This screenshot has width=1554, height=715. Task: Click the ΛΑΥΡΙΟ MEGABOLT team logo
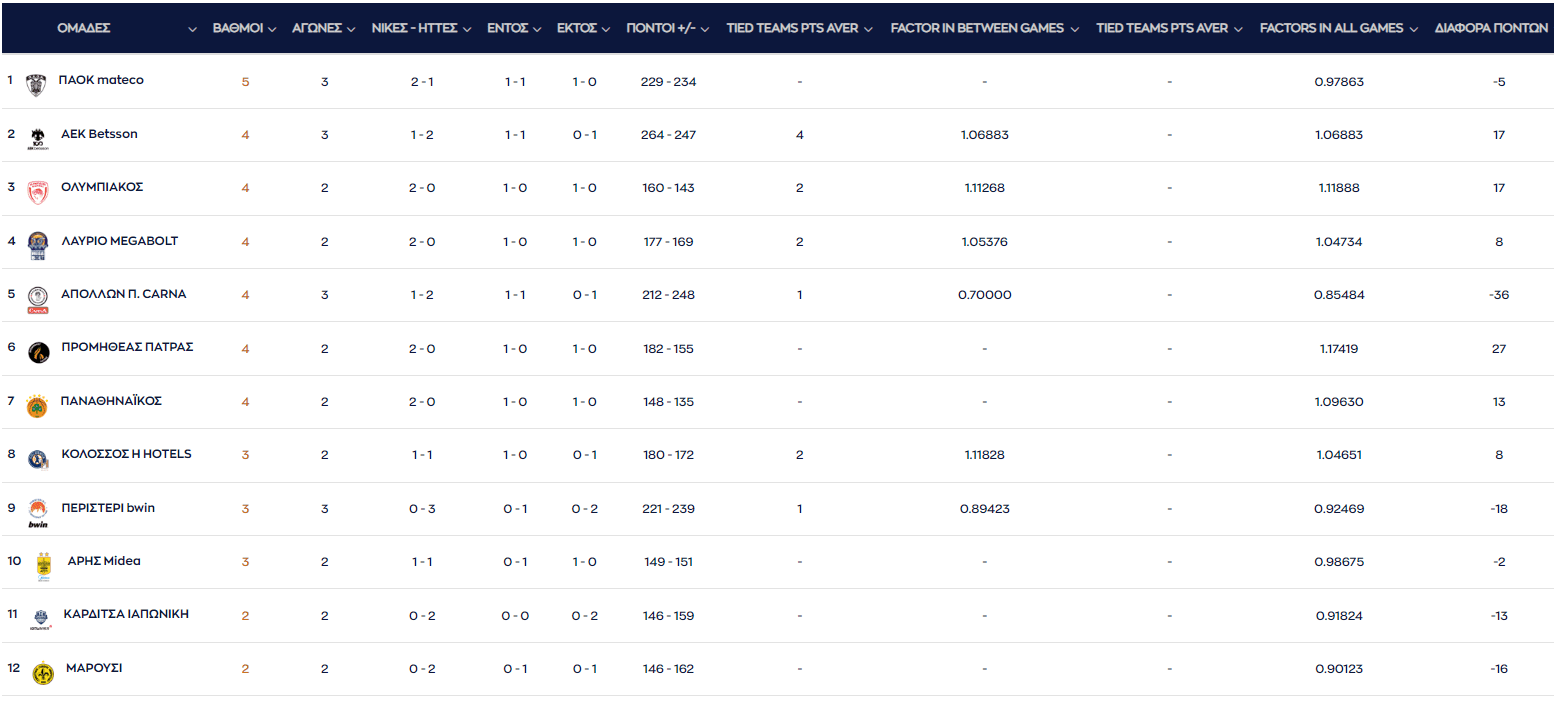(x=37, y=245)
